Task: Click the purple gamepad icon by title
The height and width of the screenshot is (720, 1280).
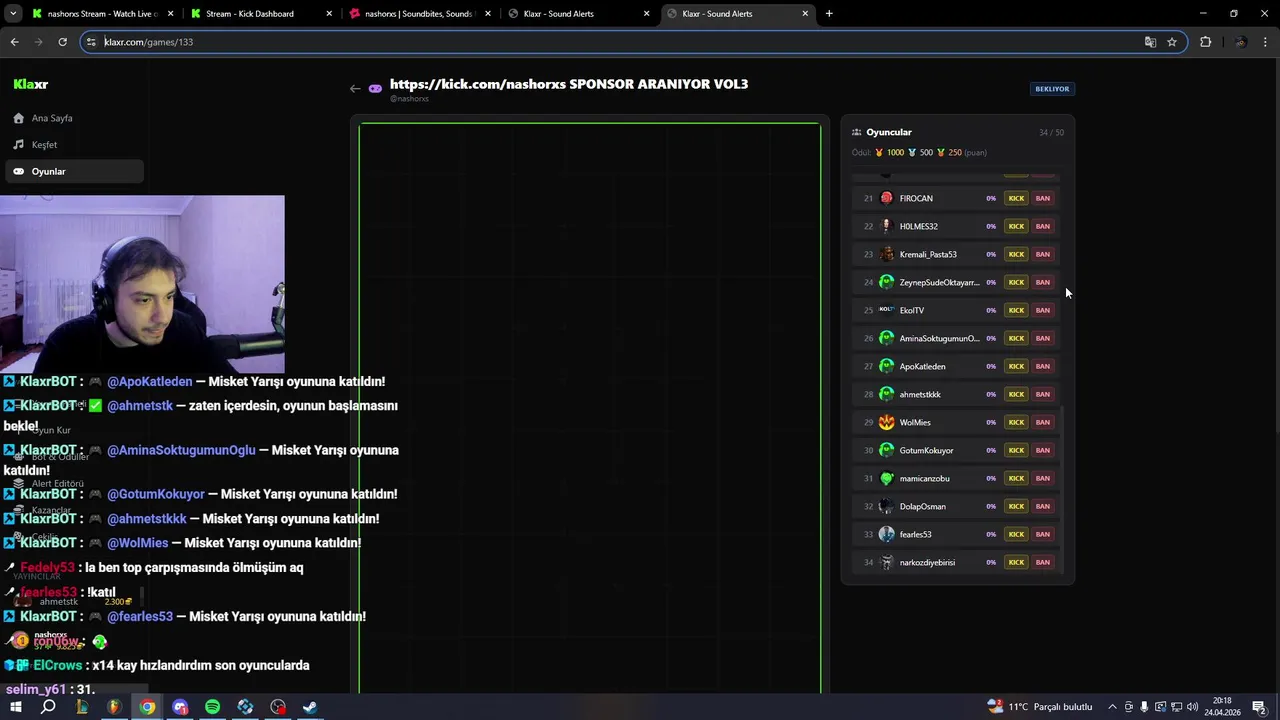Action: point(375,89)
